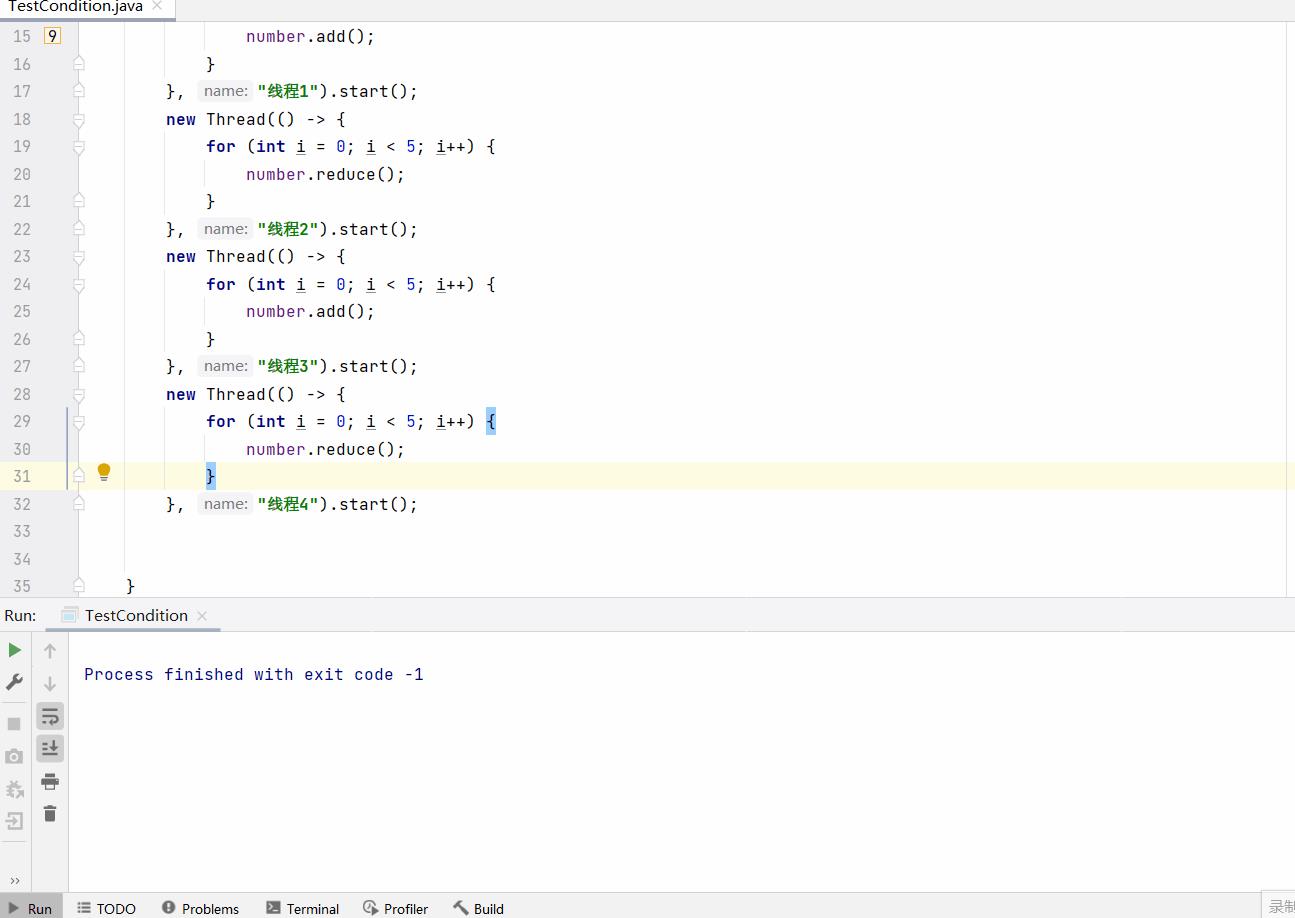This screenshot has width=1295, height=918.
Task: Toggle scroll to end of console
Action: click(x=50, y=748)
